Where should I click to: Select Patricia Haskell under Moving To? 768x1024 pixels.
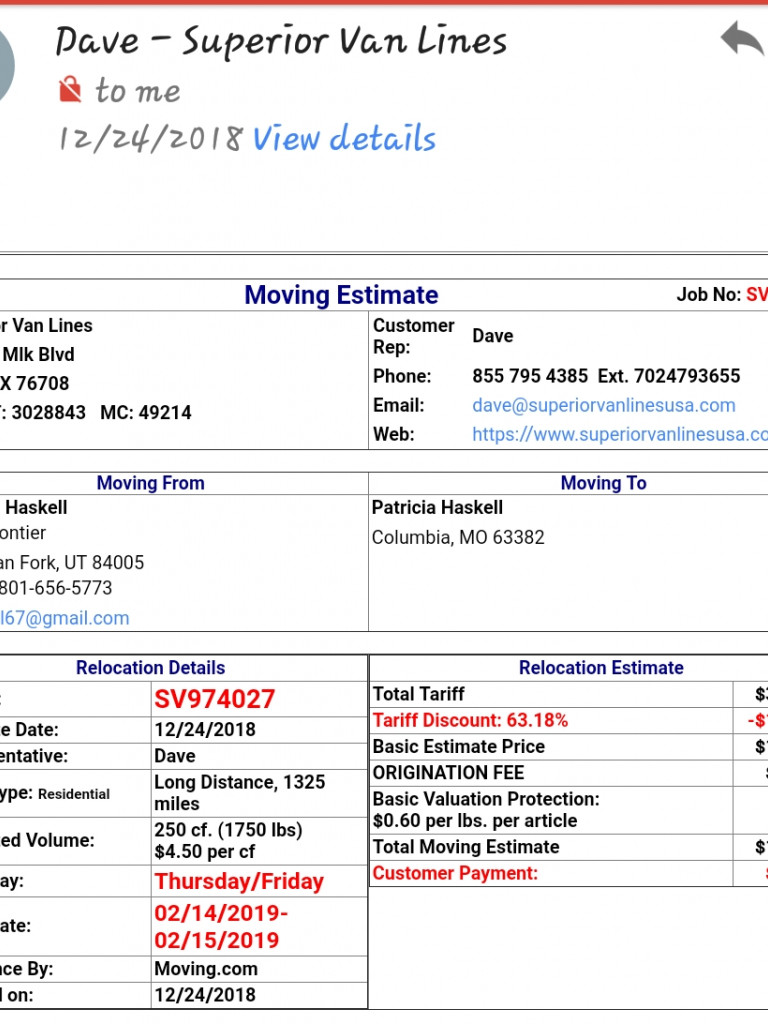coord(438,507)
